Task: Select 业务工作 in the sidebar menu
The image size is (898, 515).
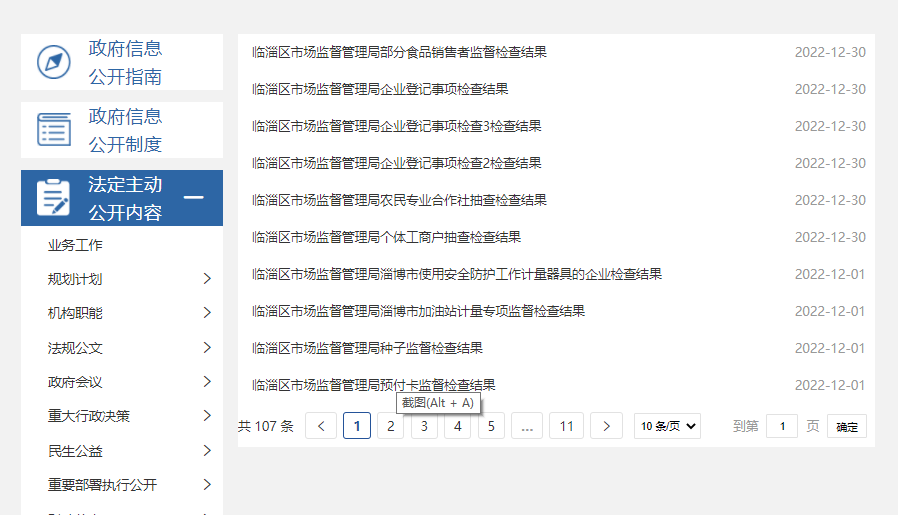Action: pyautogui.click(x=75, y=245)
